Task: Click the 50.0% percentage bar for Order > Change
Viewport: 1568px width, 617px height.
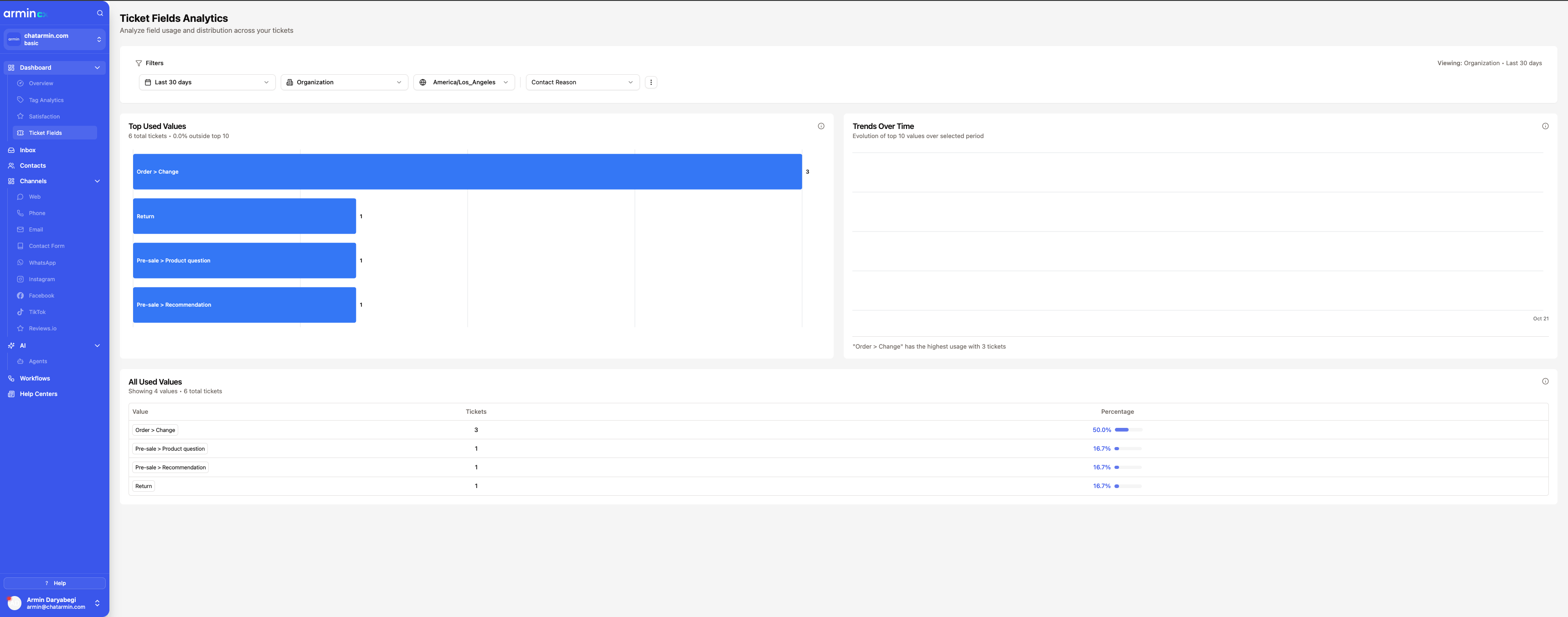Action: coord(1122,430)
